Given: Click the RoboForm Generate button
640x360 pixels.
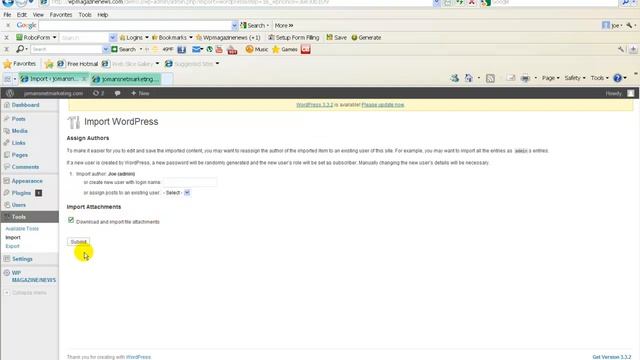Looking at the screenshot, I should coord(366,38).
